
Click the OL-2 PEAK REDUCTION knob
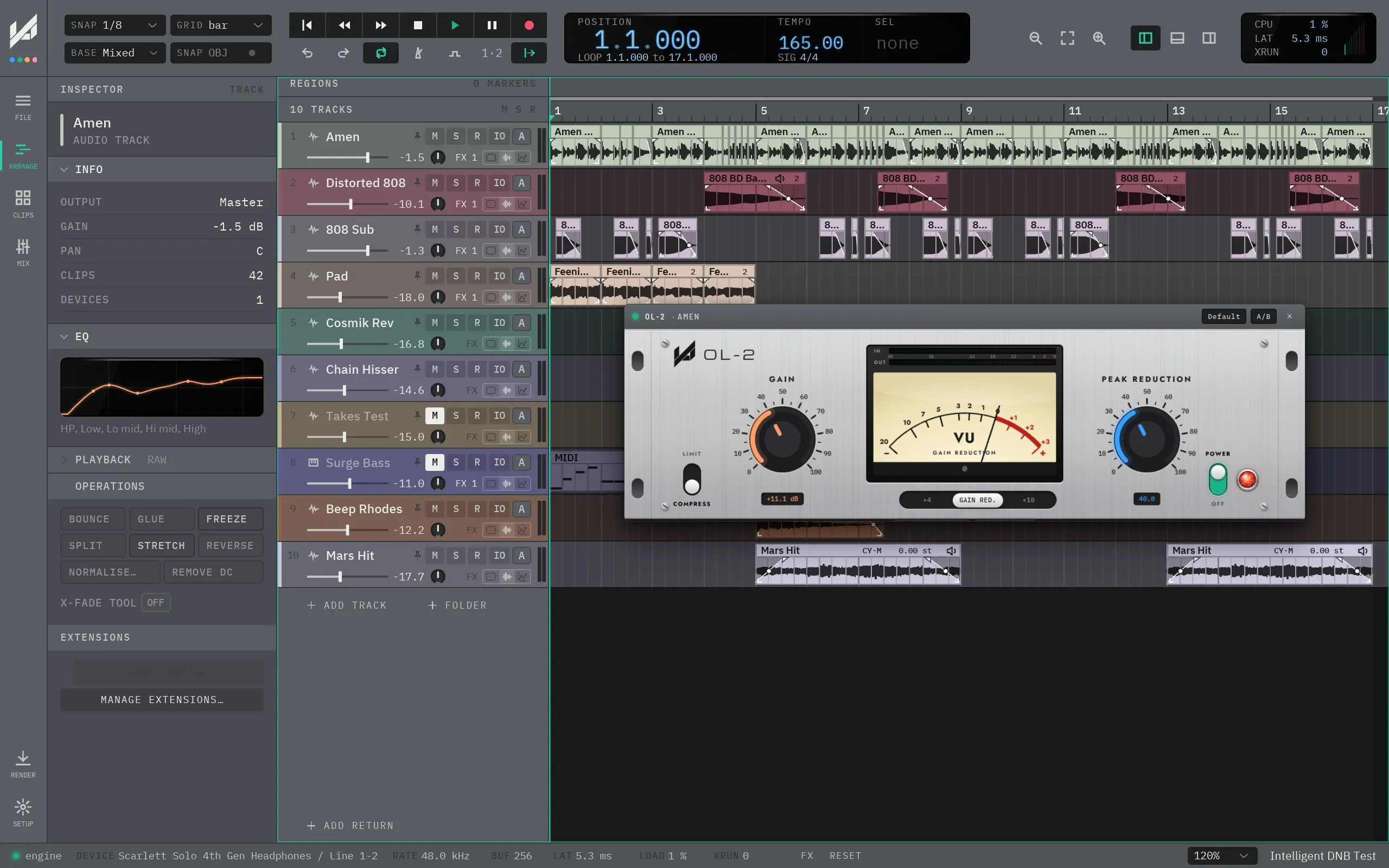pos(1146,439)
